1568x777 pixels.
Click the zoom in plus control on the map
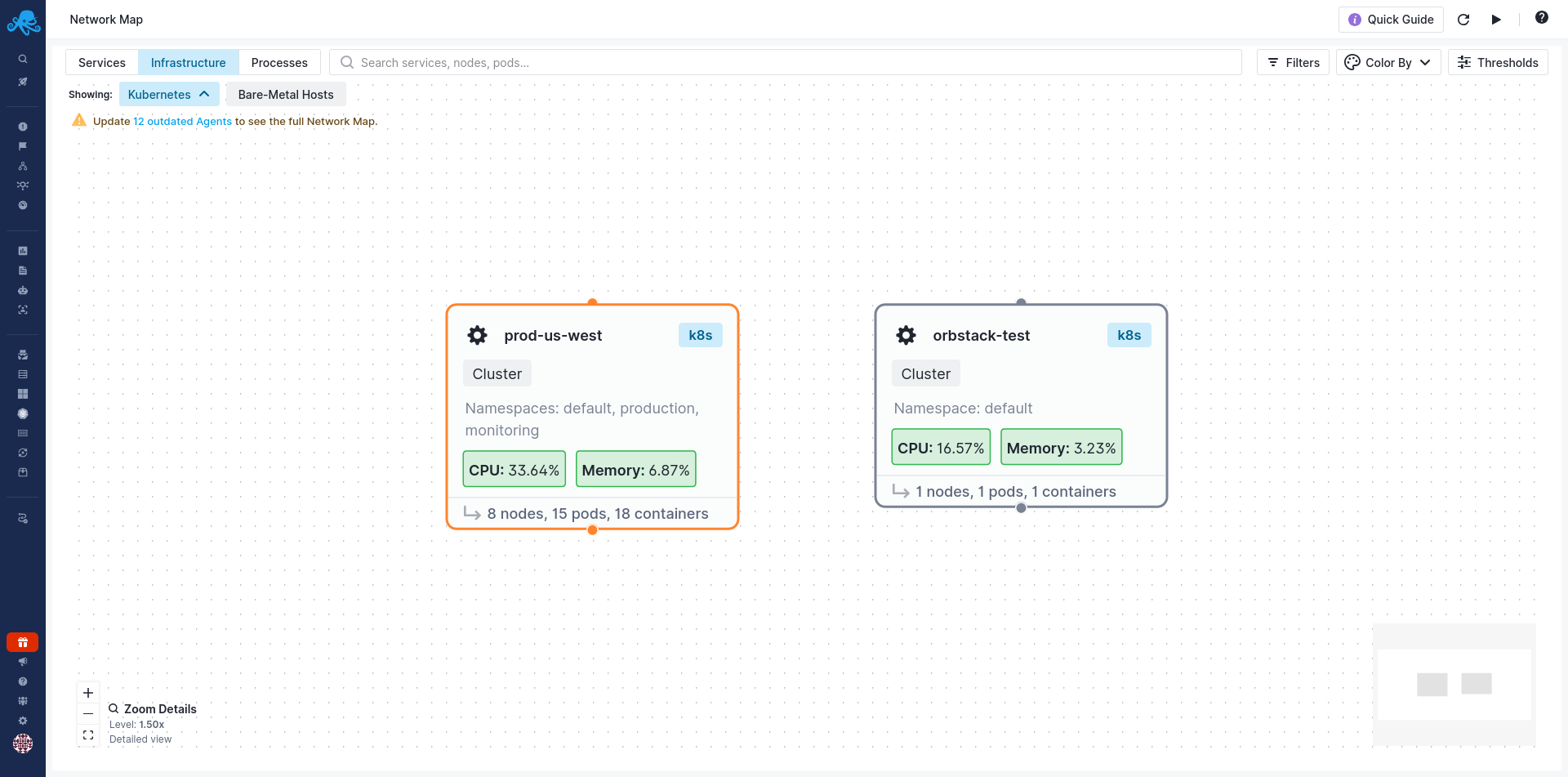[87, 692]
